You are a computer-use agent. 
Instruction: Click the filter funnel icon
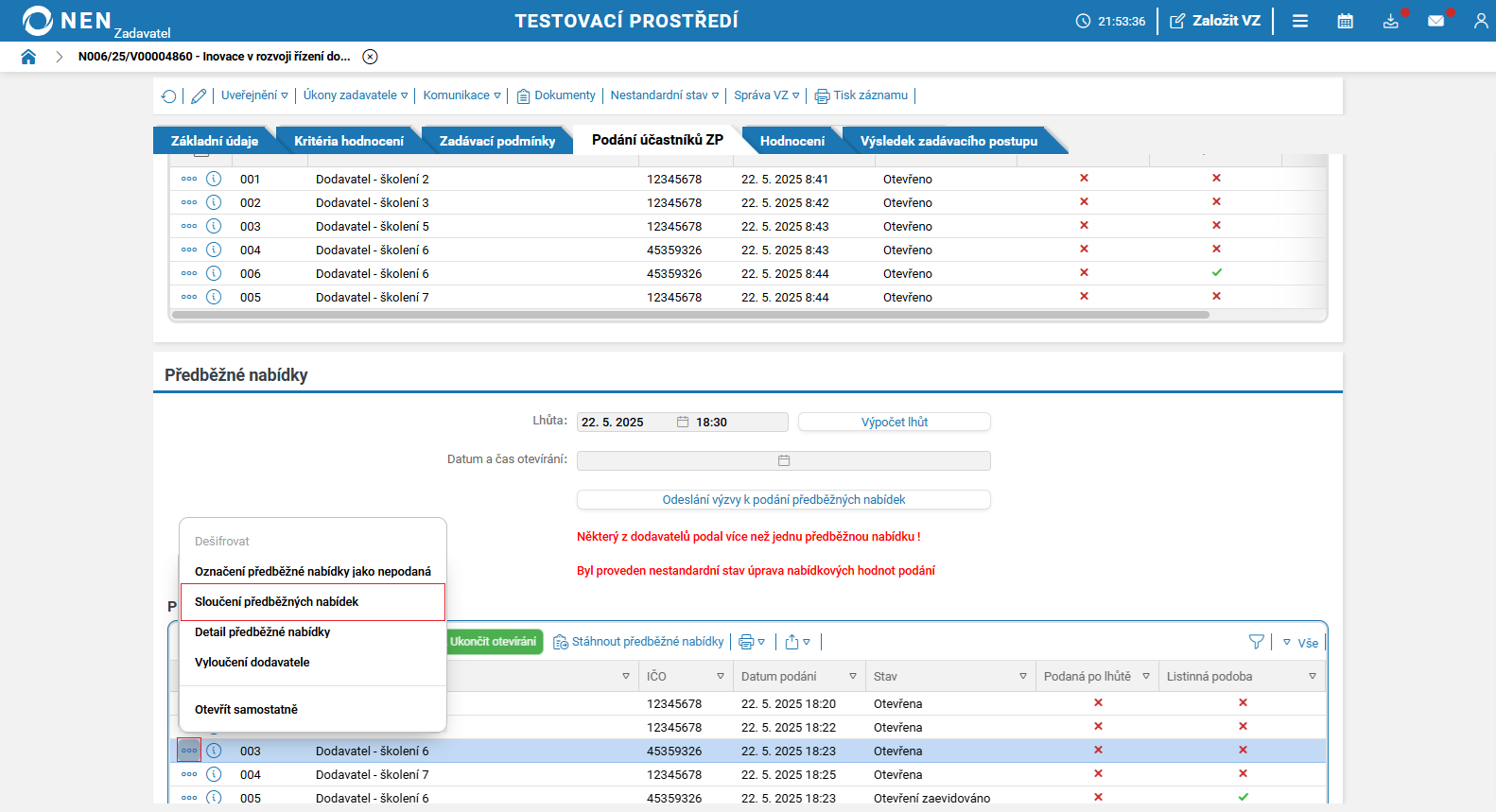1256,642
